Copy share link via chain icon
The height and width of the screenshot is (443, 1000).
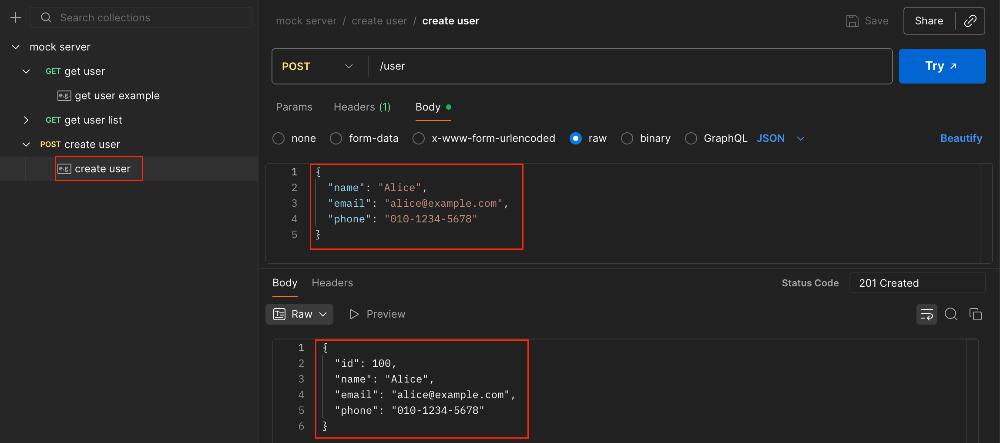coord(970,21)
